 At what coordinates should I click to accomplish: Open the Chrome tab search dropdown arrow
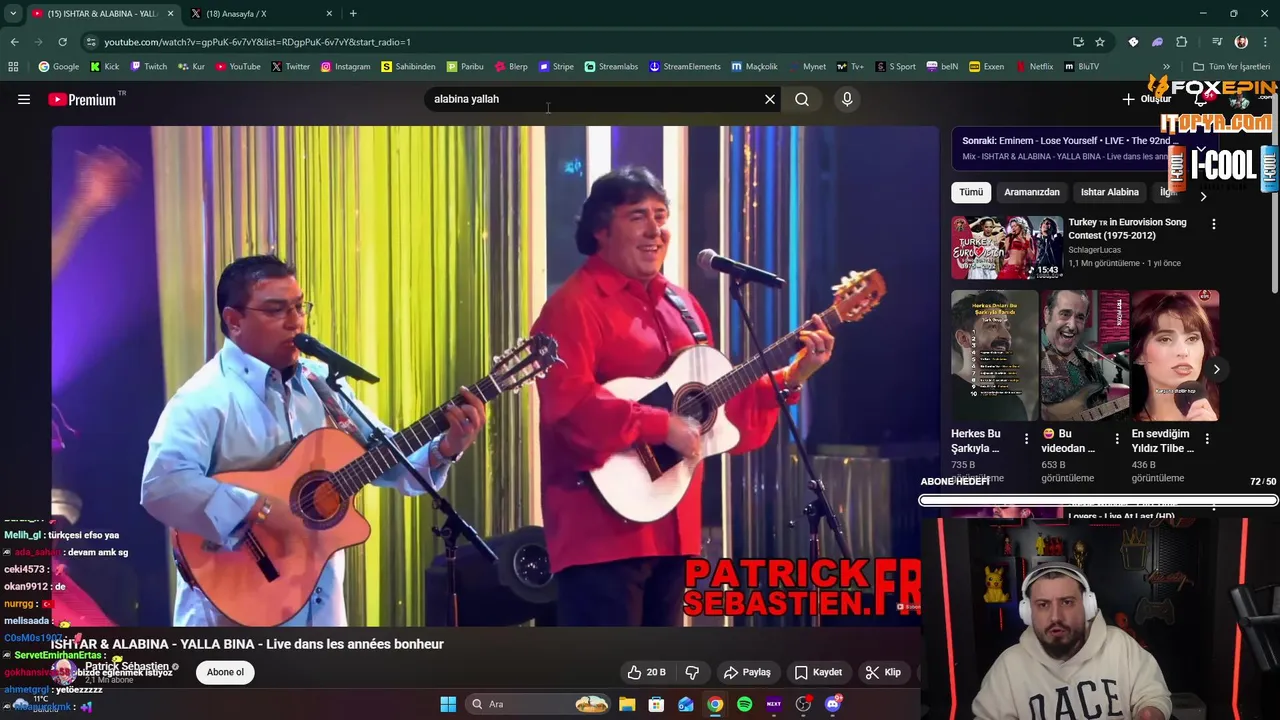pyautogui.click(x=13, y=13)
